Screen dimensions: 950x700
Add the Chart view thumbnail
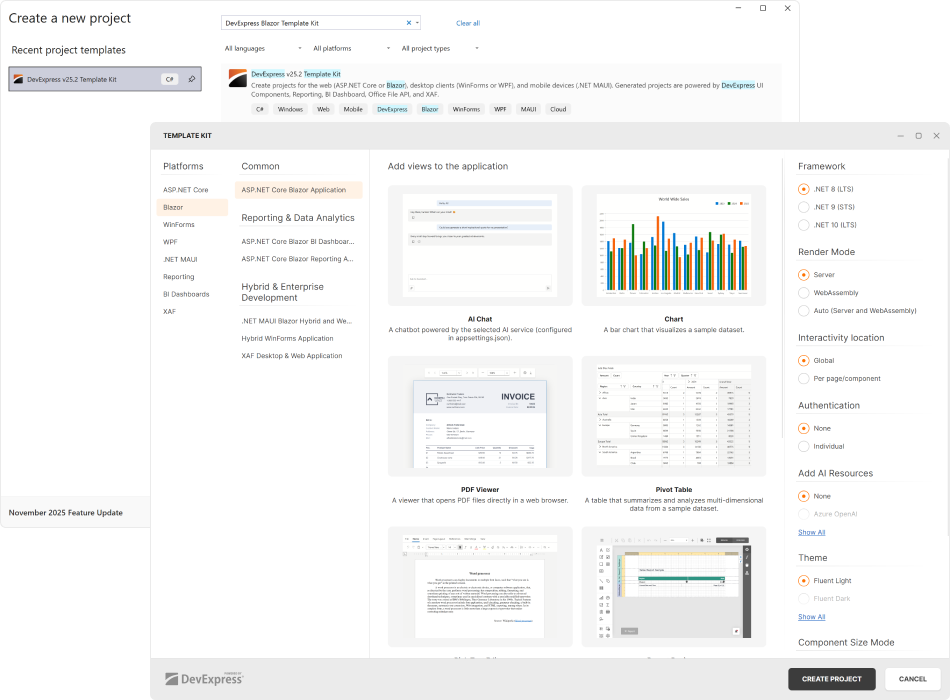[x=674, y=245]
